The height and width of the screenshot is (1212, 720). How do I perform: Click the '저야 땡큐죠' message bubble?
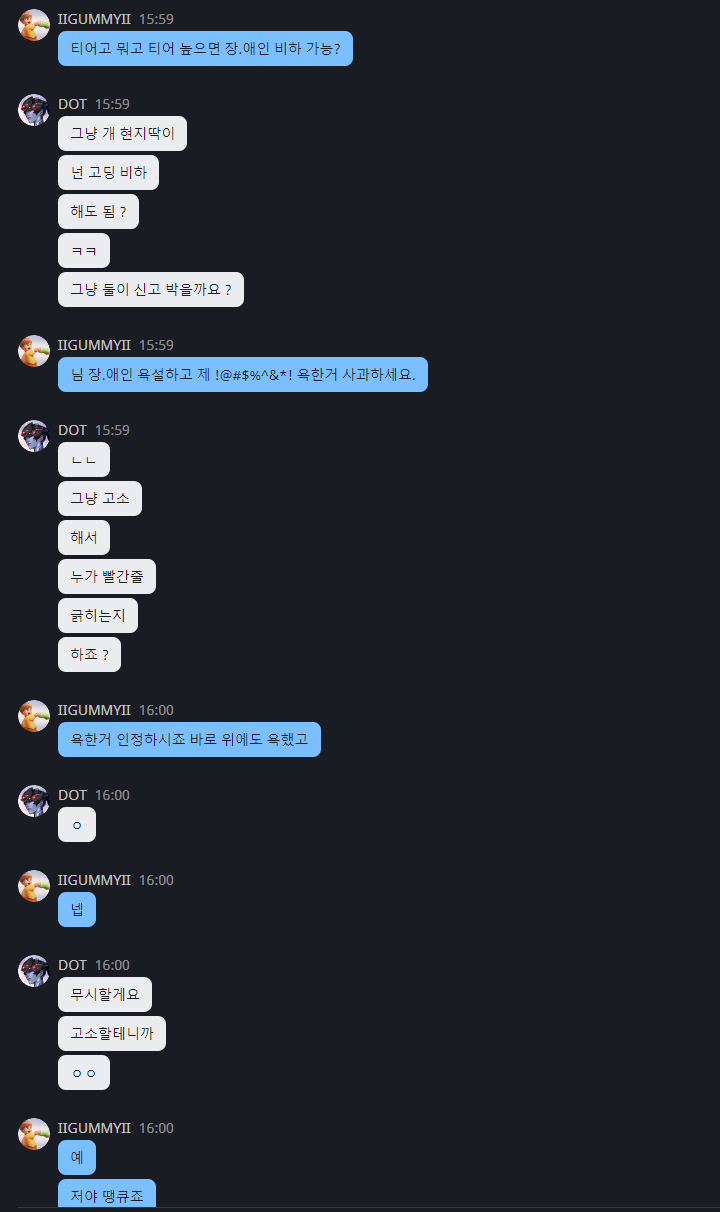coord(107,1195)
